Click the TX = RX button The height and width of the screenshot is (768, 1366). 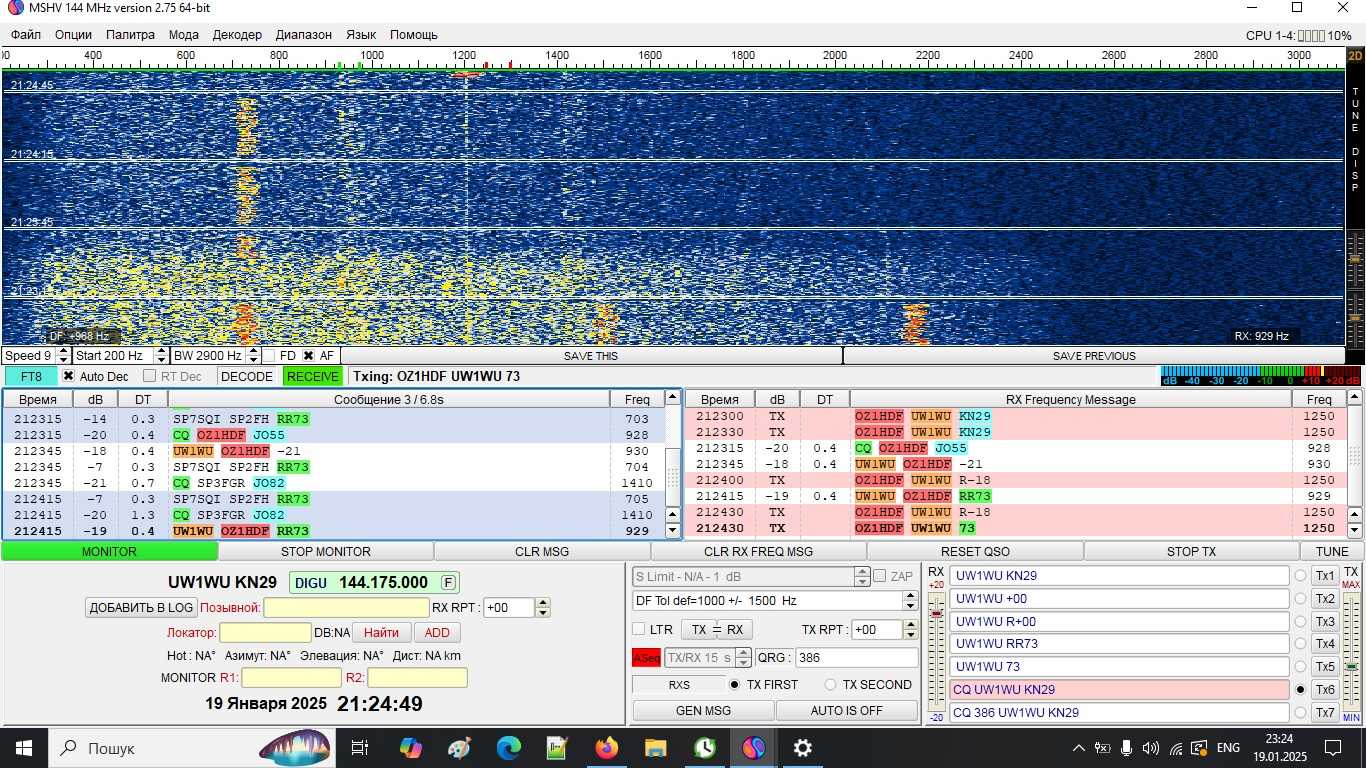click(716, 630)
